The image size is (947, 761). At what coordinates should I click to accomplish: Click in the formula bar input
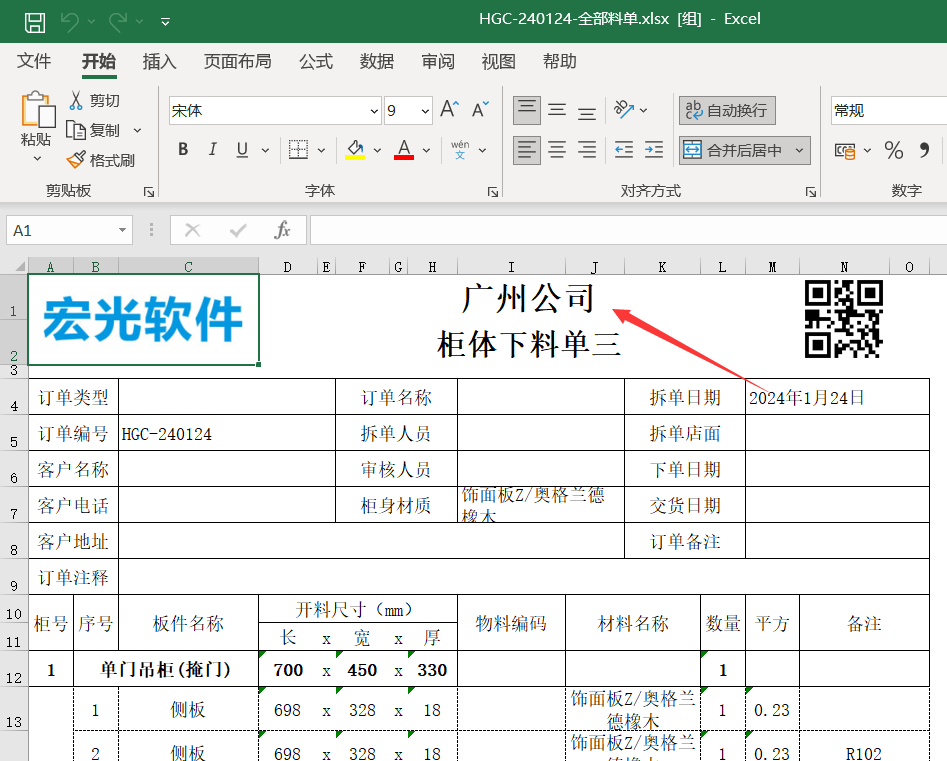pos(628,230)
